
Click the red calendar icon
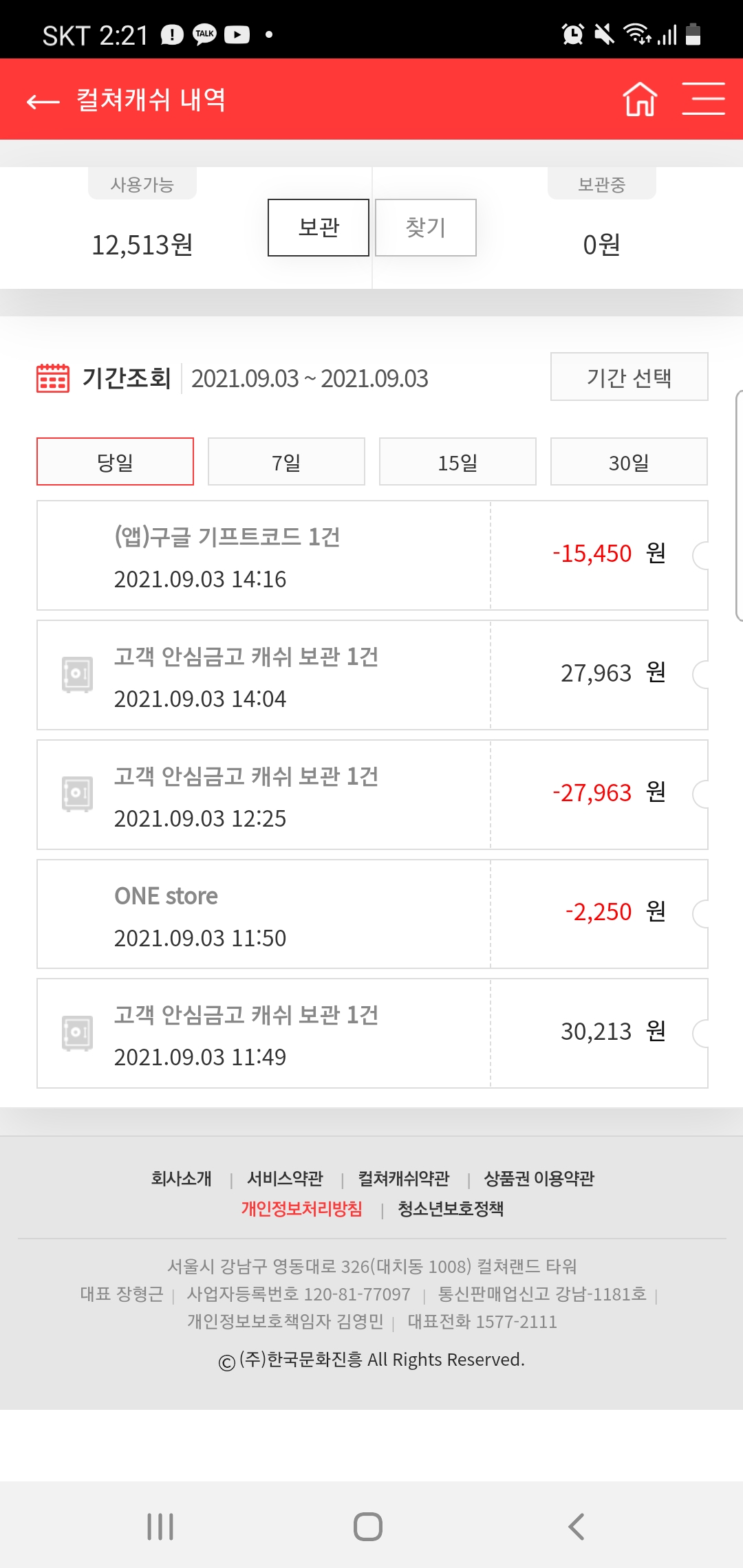52,378
